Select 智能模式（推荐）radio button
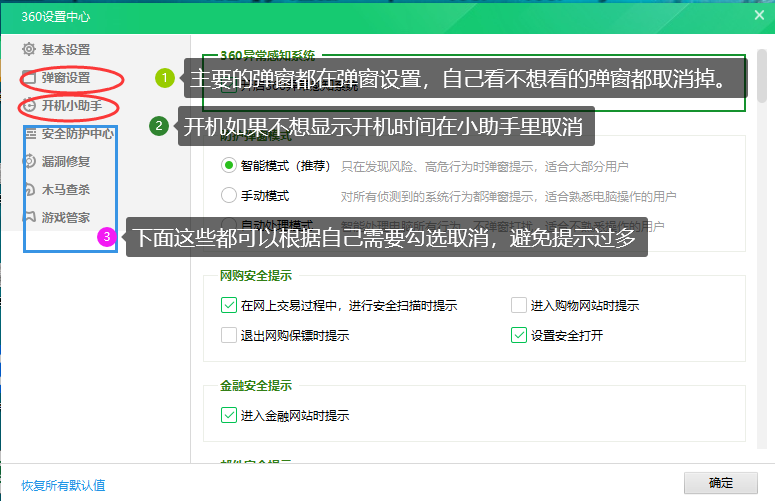775x501 pixels. click(x=228, y=166)
